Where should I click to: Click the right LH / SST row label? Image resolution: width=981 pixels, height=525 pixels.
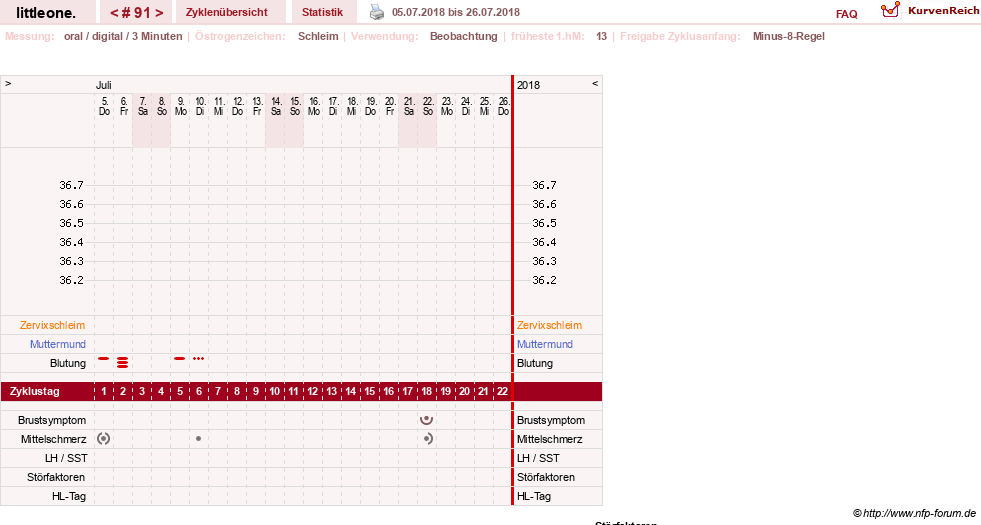(x=538, y=458)
